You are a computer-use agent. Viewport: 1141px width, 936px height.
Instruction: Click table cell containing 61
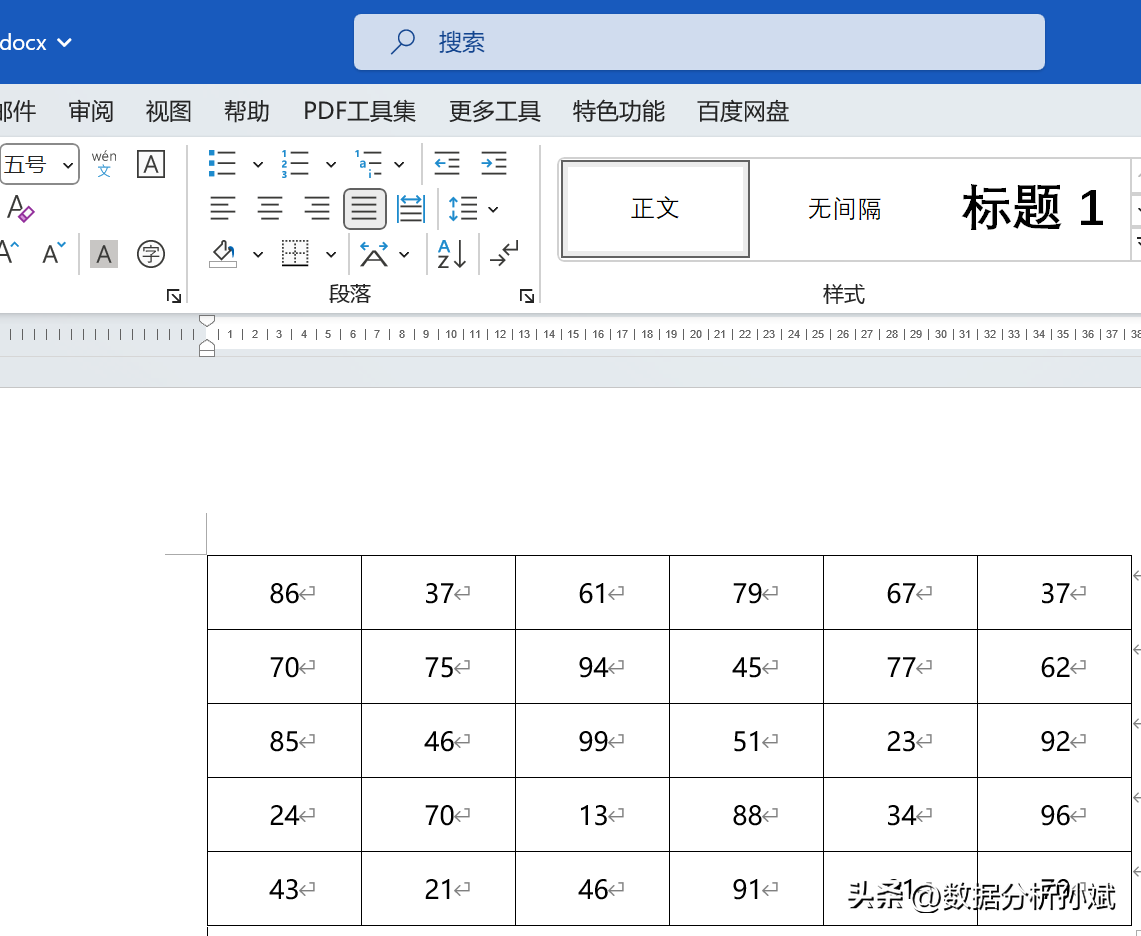pyautogui.click(x=592, y=592)
